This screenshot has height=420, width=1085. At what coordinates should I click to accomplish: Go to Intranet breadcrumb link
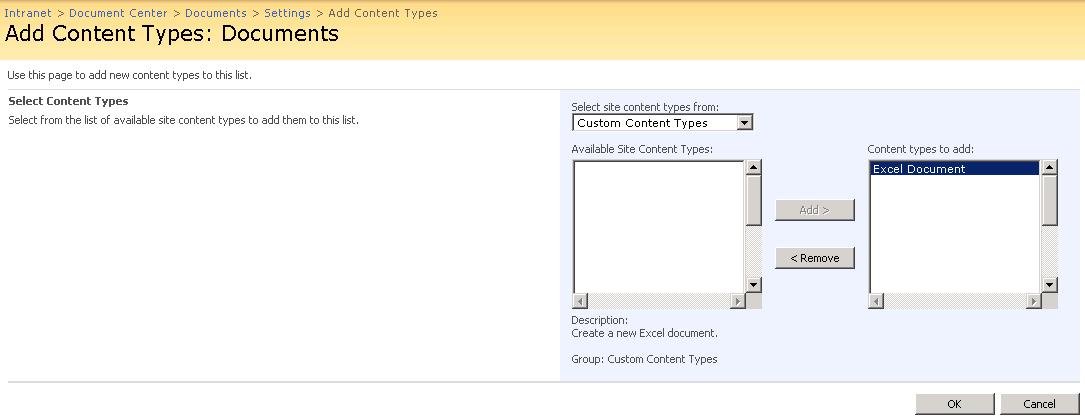pyautogui.click(x=28, y=13)
